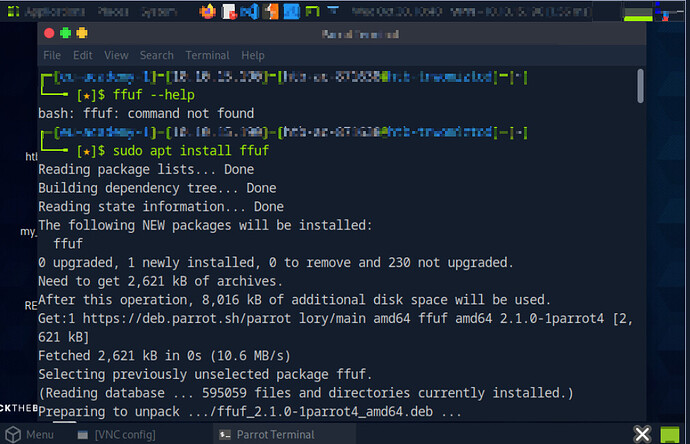690x444 pixels.
Task: Click 'Fetched 2,621 kB in 0s' line
Action: (x=165, y=356)
